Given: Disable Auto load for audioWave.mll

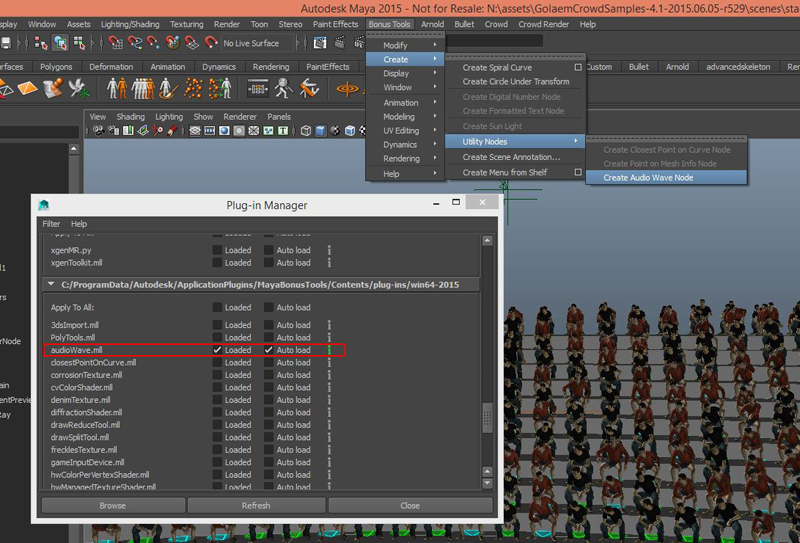Looking at the screenshot, I should click(x=268, y=351).
